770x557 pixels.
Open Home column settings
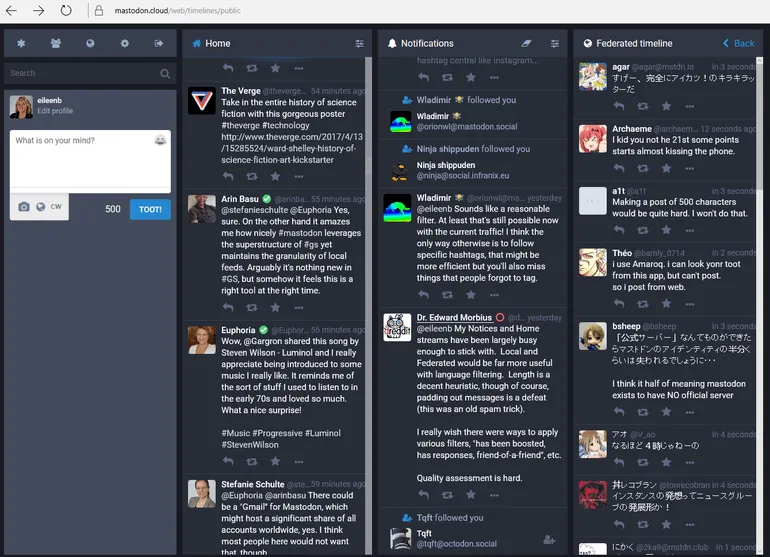pos(359,44)
